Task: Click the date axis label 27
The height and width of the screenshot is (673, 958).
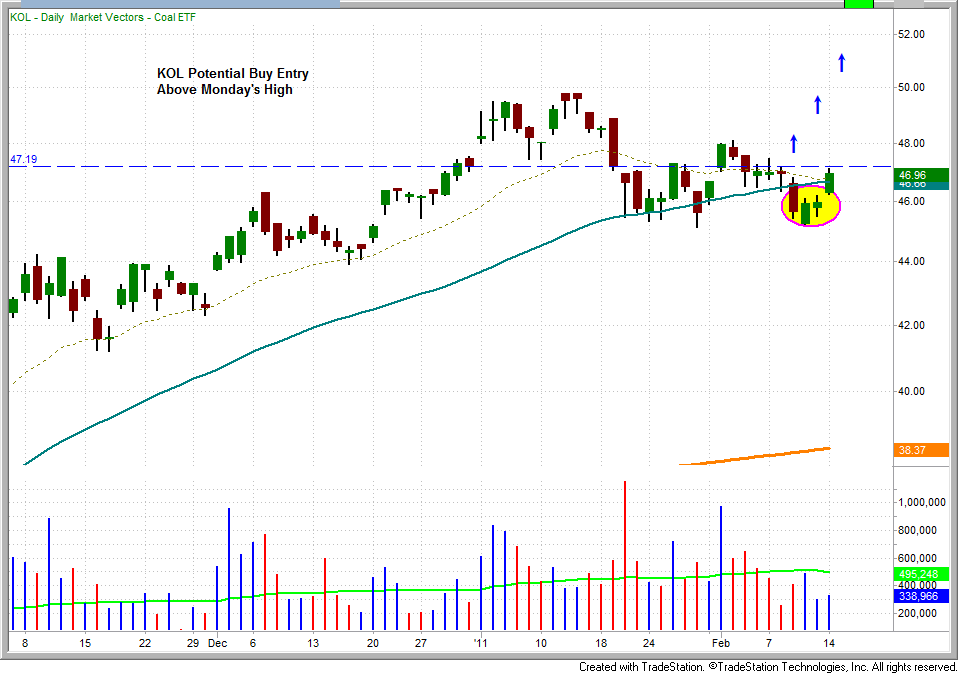Action: (420, 643)
